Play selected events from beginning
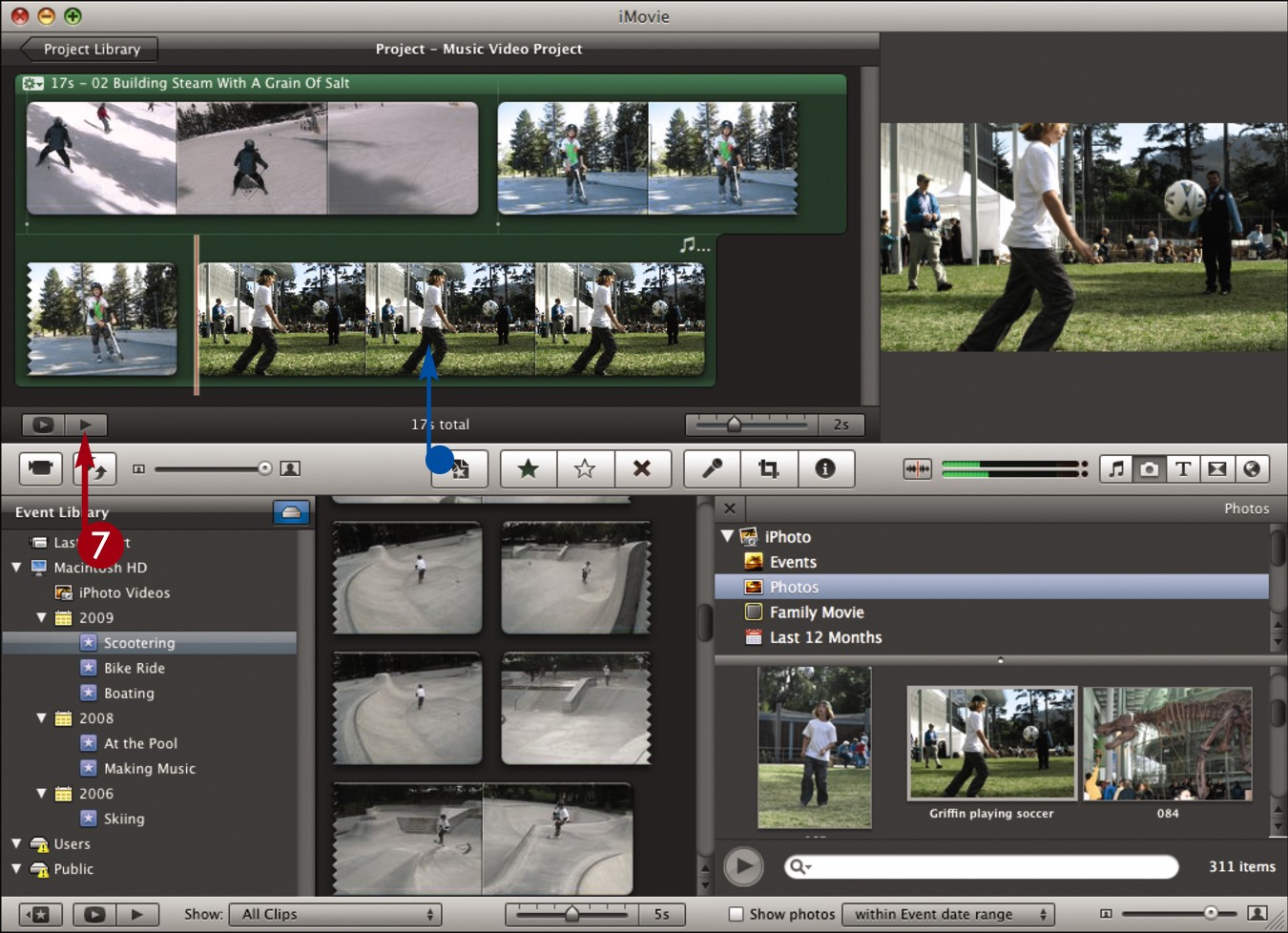This screenshot has height=933, width=1288. [x=136, y=914]
